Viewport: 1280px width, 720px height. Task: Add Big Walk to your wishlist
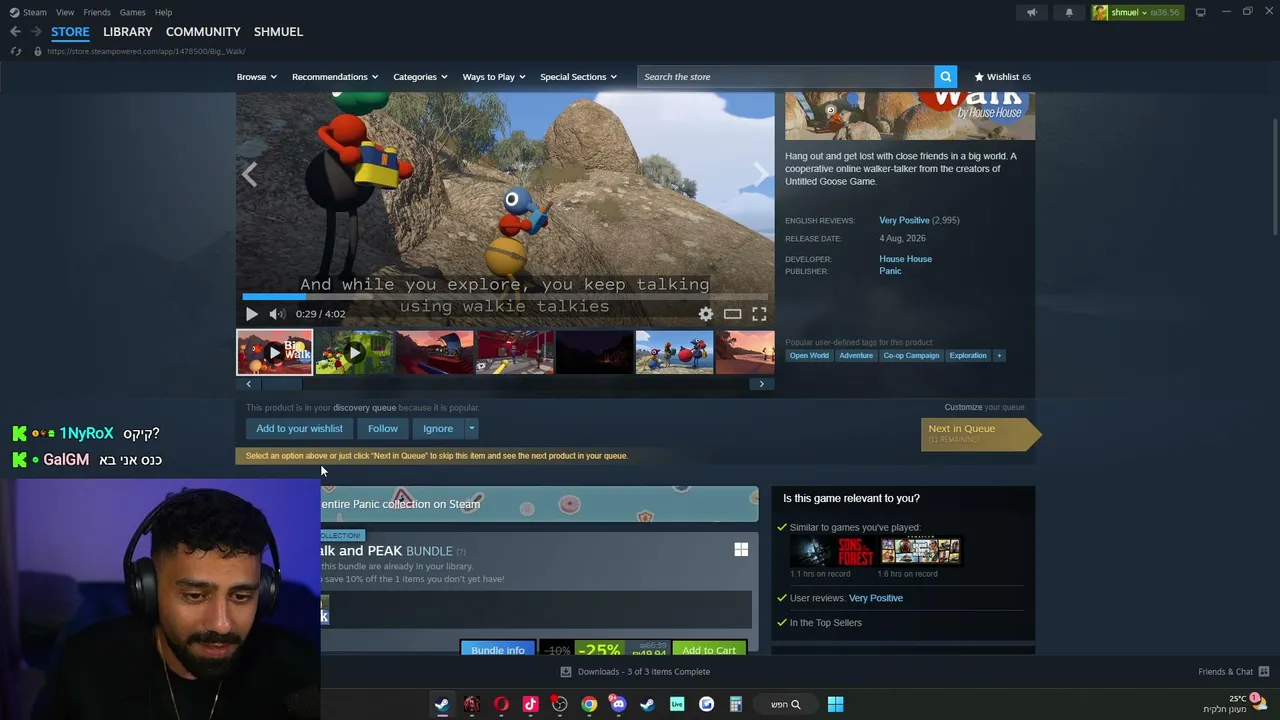pos(299,429)
